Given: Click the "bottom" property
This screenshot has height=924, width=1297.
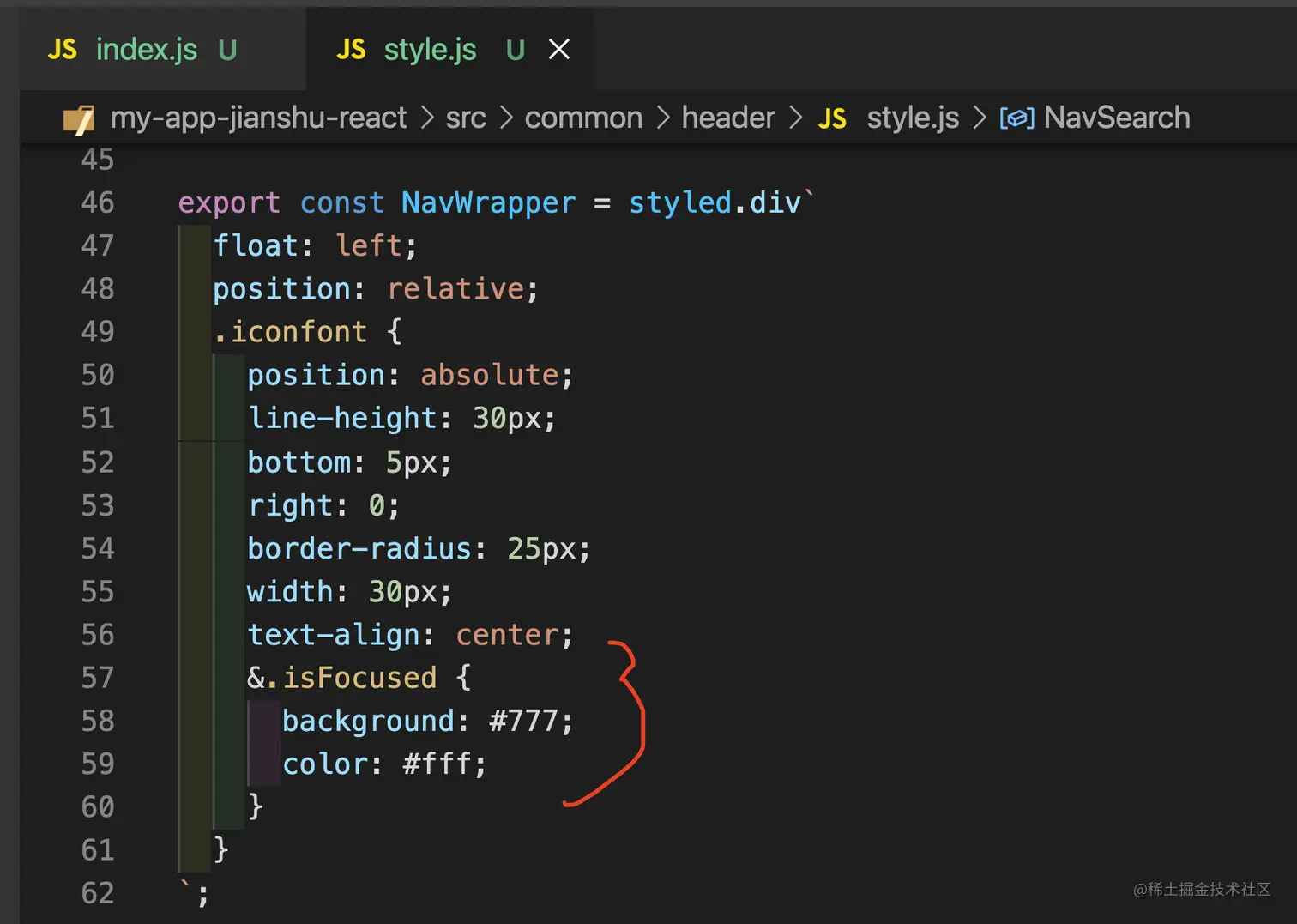Looking at the screenshot, I should (299, 462).
